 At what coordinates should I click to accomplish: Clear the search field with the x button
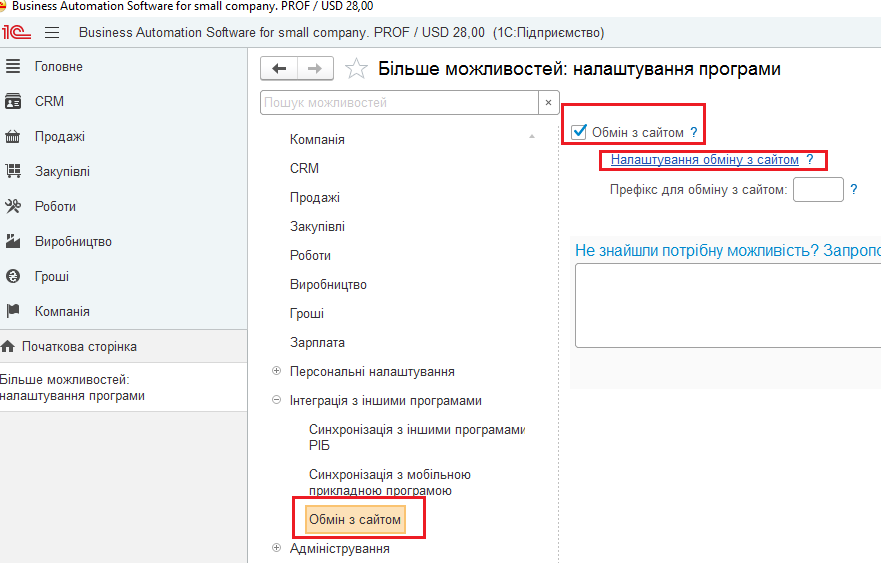[548, 103]
